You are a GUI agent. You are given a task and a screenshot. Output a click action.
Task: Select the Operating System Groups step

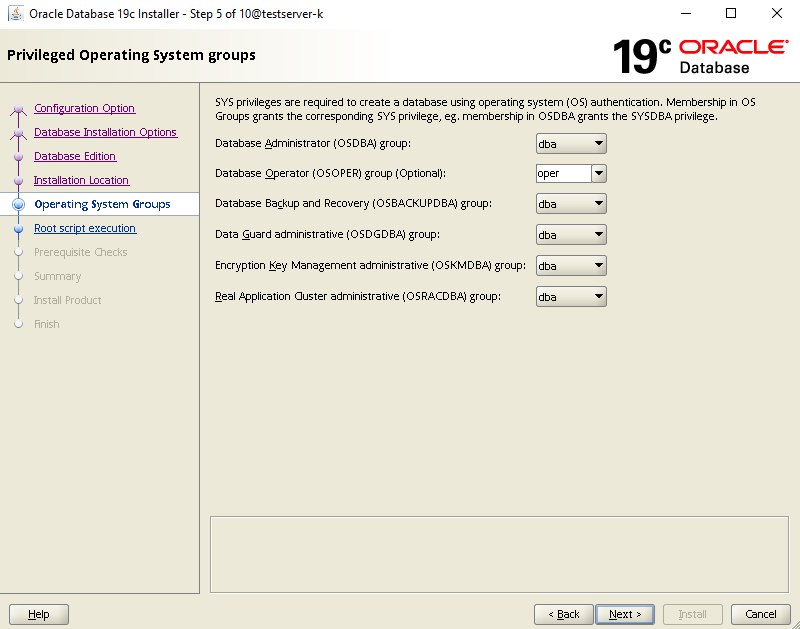[x=102, y=204]
